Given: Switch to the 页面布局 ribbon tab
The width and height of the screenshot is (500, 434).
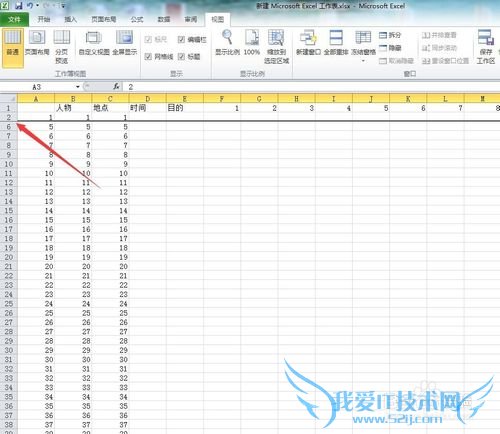Looking at the screenshot, I should 104,19.
